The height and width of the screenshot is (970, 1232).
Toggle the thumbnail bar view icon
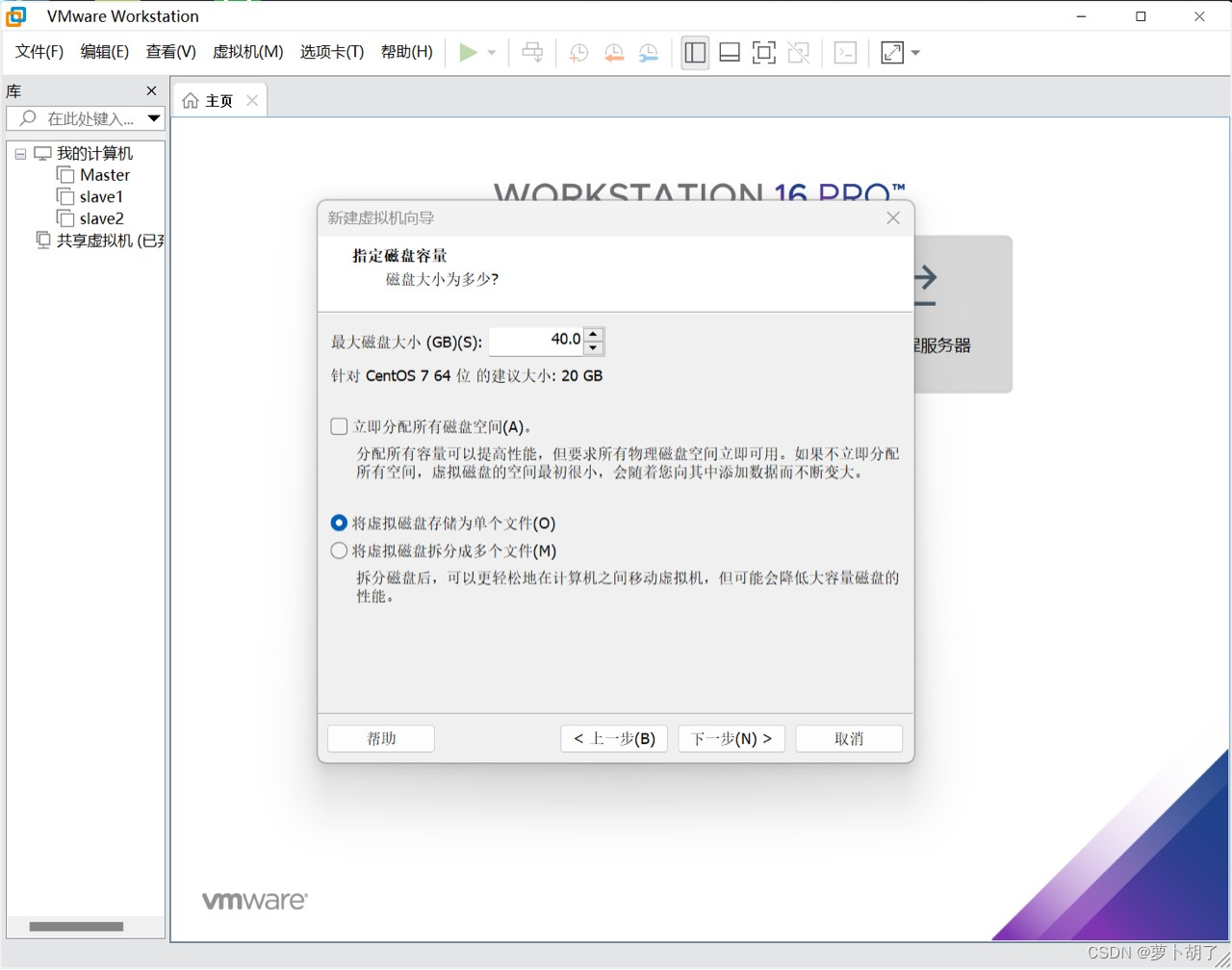[x=730, y=53]
